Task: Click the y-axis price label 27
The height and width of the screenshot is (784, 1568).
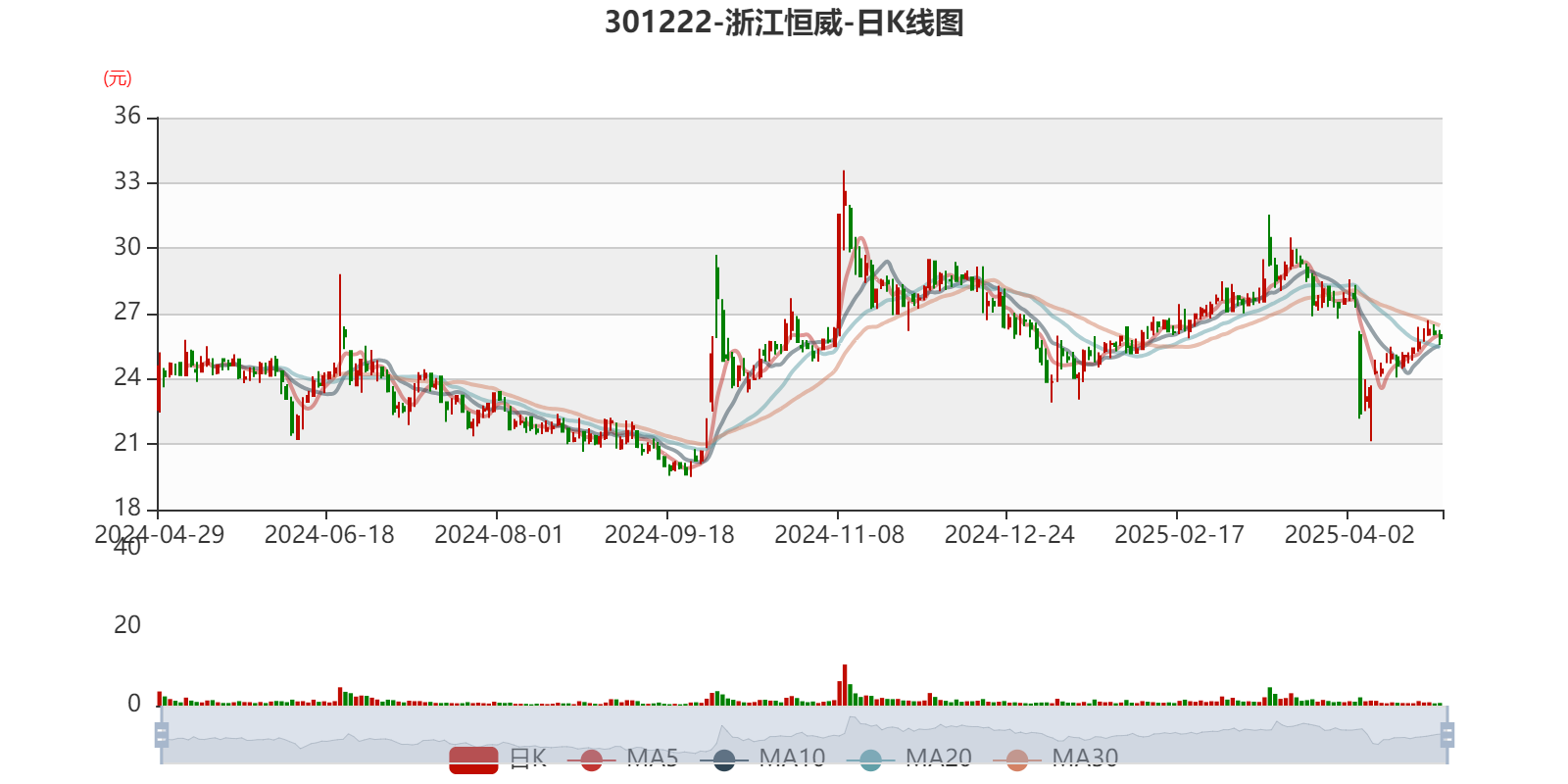Action: click(x=127, y=312)
